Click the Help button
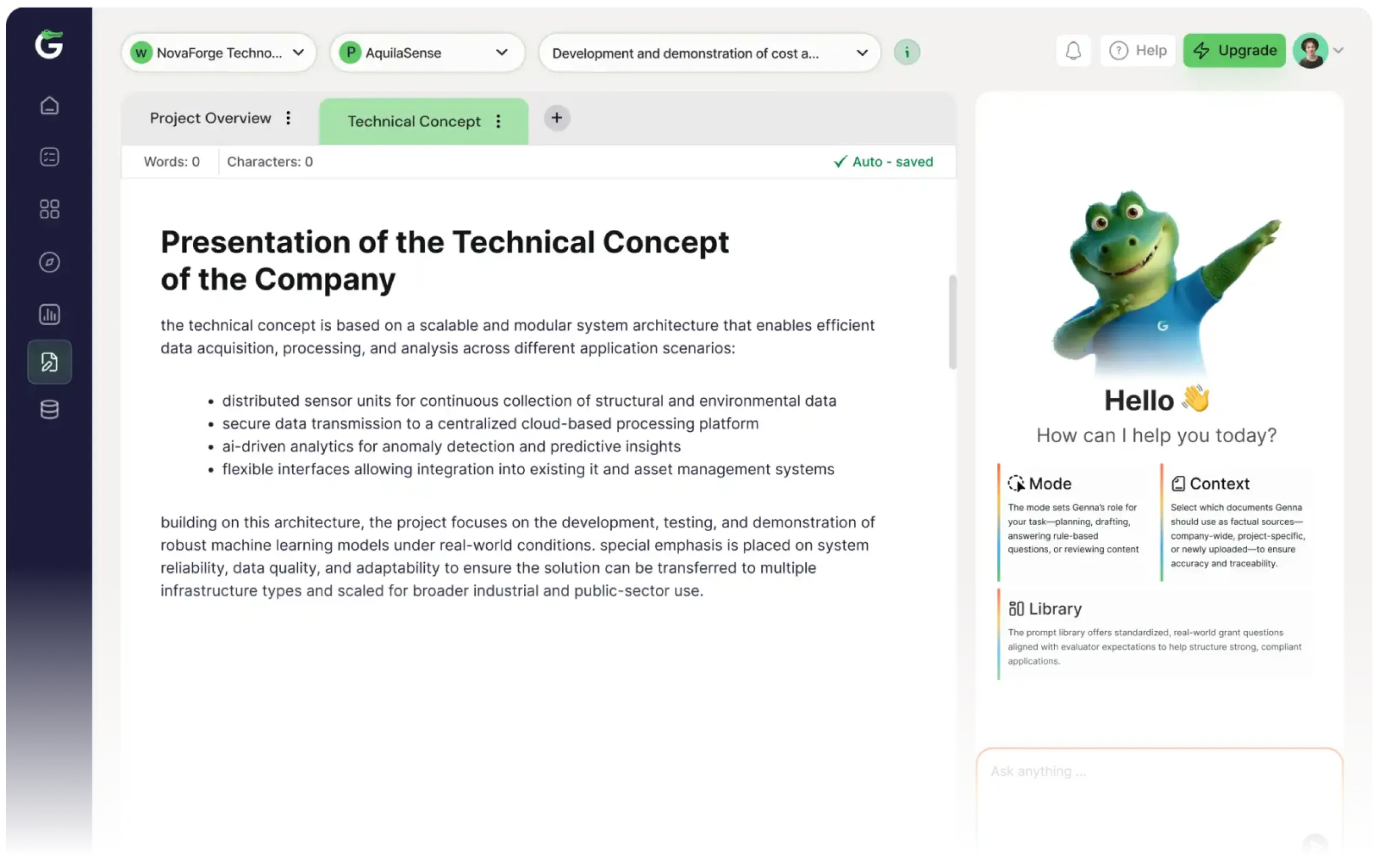The height and width of the screenshot is (868, 1379). [1138, 51]
